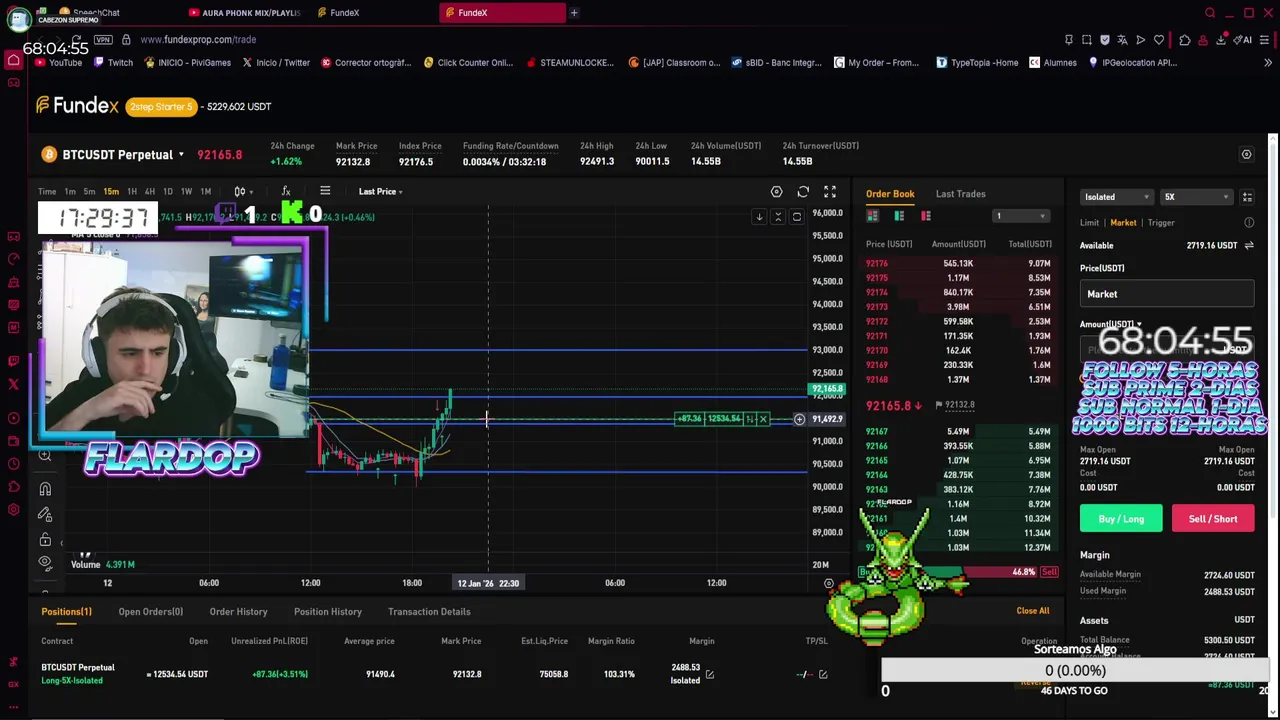
Task: Select Positions(1) tab
Action: (66, 611)
